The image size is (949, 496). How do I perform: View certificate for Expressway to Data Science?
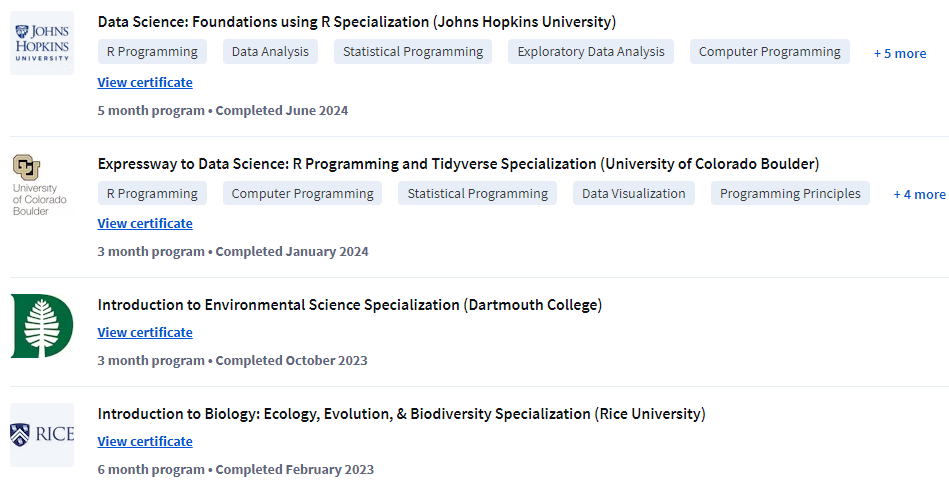click(145, 223)
